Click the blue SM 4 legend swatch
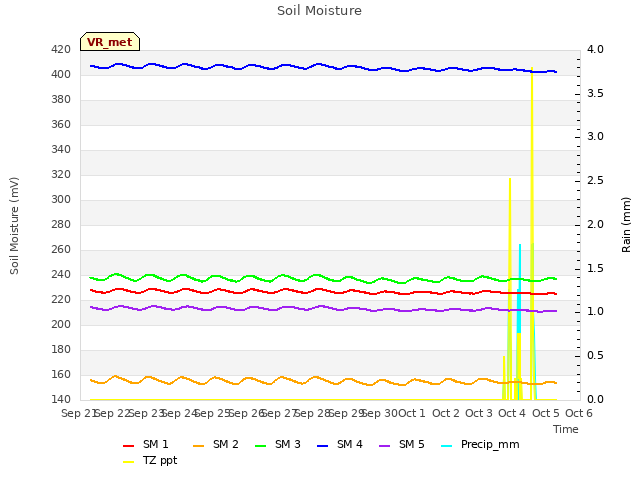Image resolution: width=640 pixels, height=480 pixels. (x=322, y=446)
